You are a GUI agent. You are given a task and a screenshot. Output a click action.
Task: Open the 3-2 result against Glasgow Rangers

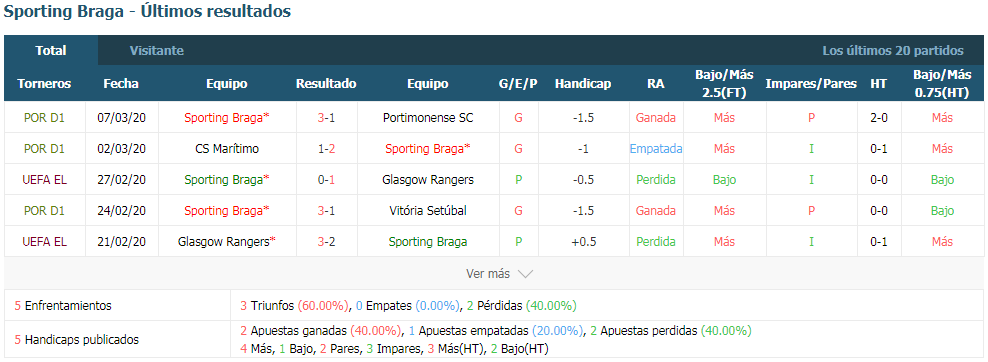326,241
